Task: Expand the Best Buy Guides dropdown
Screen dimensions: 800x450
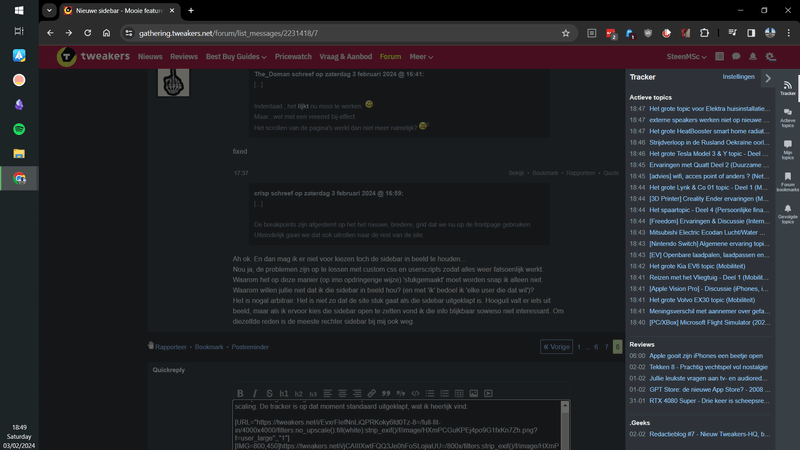Action: point(236,57)
